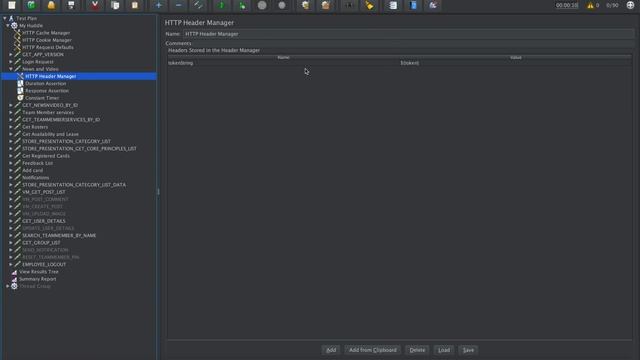Expand the EMPLOYEE_LOGOUT sampler
This screenshot has height=360, width=640.
click(x=11, y=264)
